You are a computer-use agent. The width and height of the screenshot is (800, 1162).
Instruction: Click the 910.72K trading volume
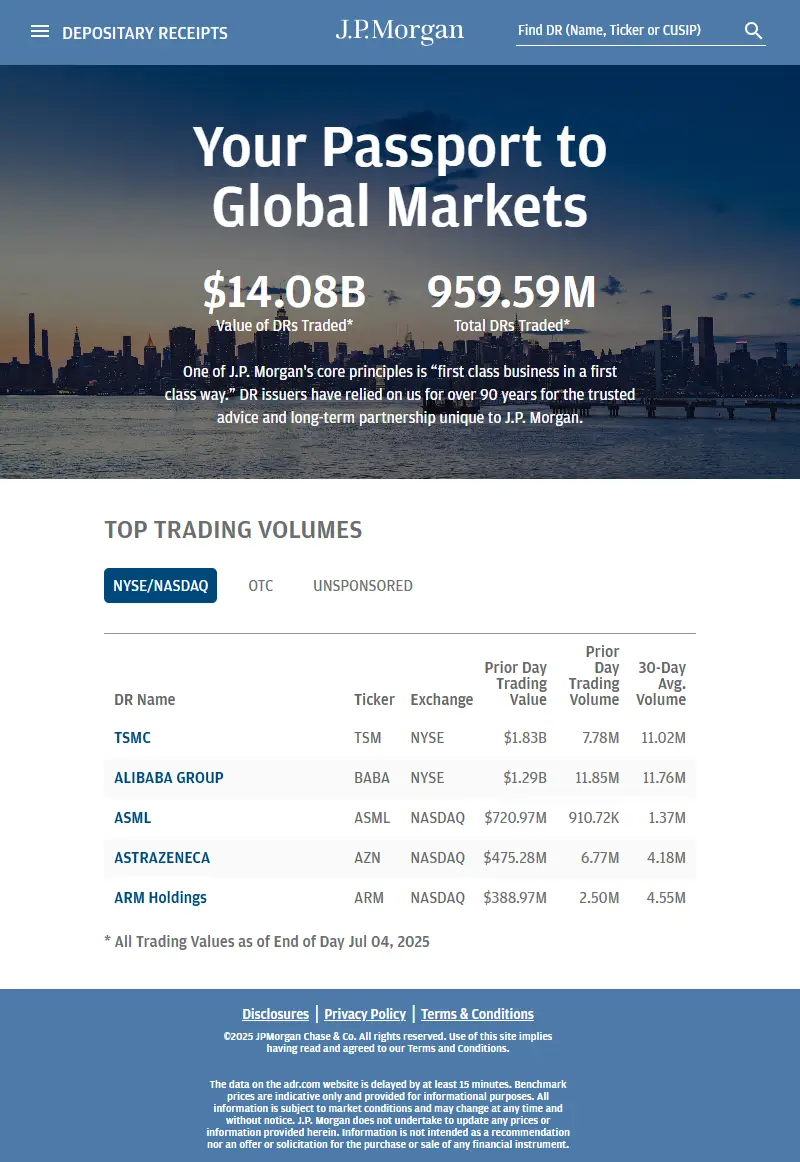click(x=594, y=817)
